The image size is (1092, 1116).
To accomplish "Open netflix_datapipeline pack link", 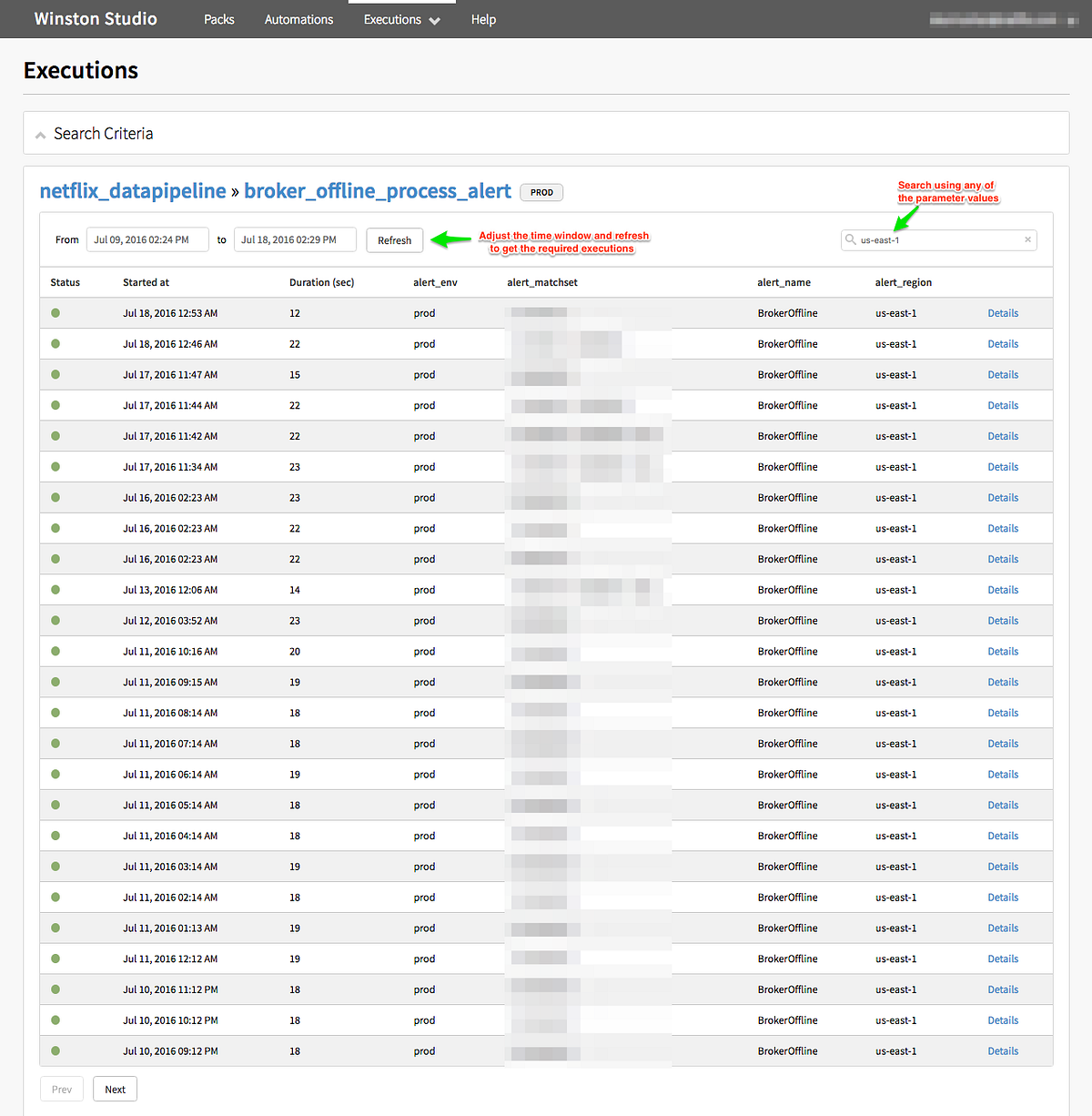I will (133, 191).
